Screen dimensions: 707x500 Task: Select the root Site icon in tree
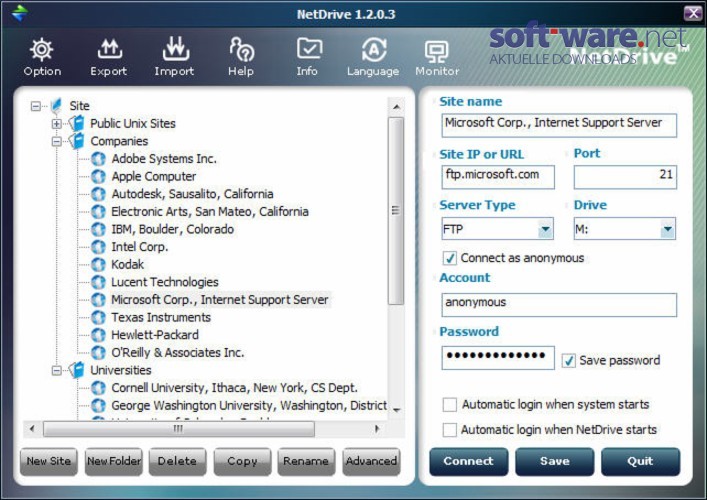tap(56, 106)
